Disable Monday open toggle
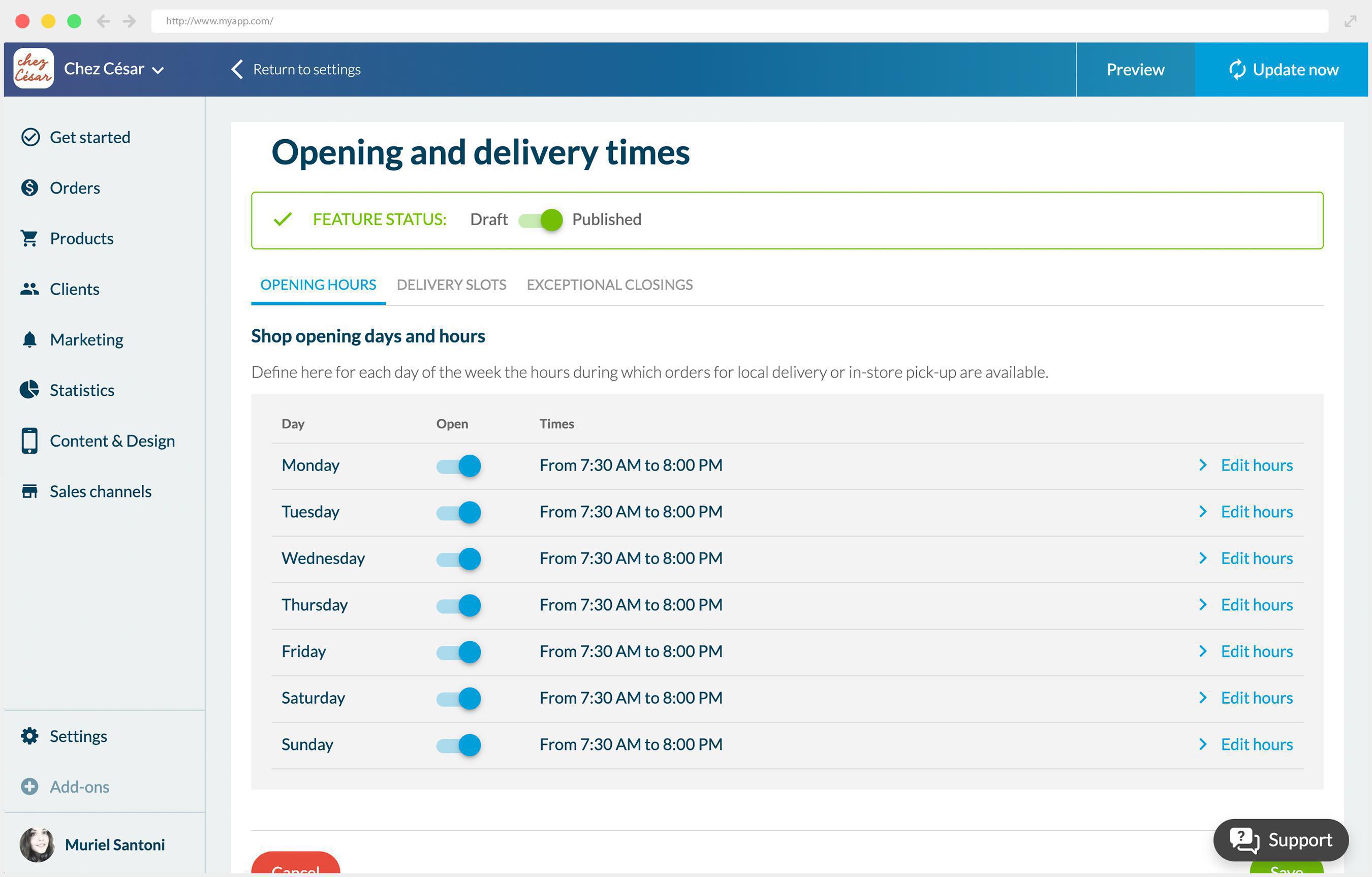This screenshot has height=877, width=1372. coord(459,465)
